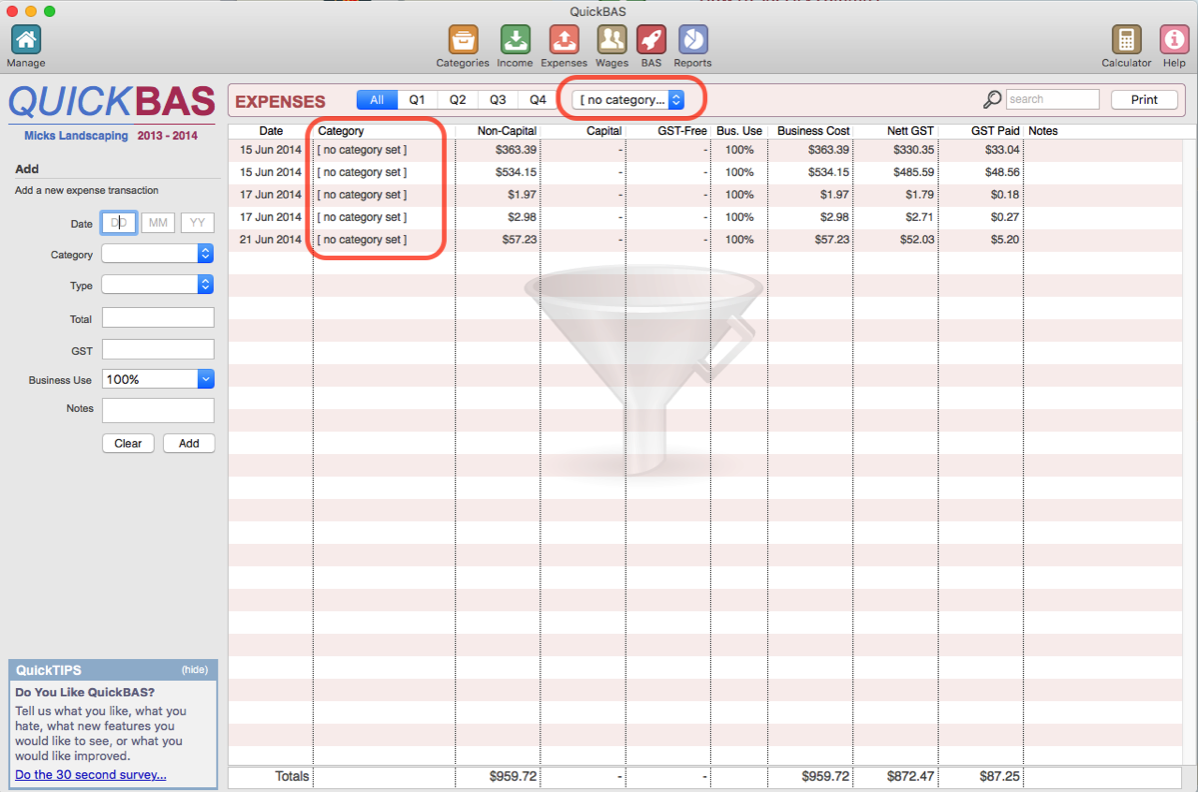Image resolution: width=1198 pixels, height=792 pixels.
Task: Click the Print button
Action: [1144, 100]
